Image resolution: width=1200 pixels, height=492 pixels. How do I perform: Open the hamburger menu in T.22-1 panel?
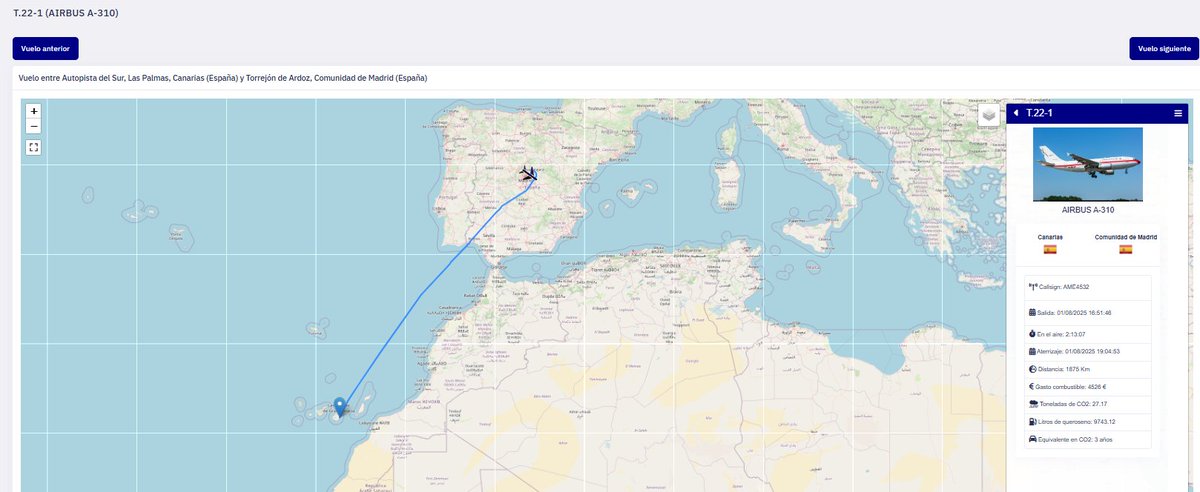coord(1178,113)
